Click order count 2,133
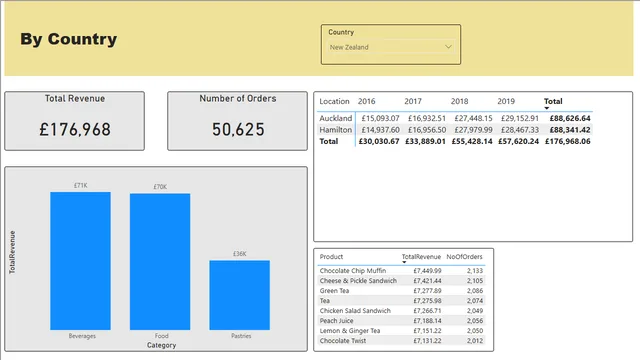 (475, 271)
